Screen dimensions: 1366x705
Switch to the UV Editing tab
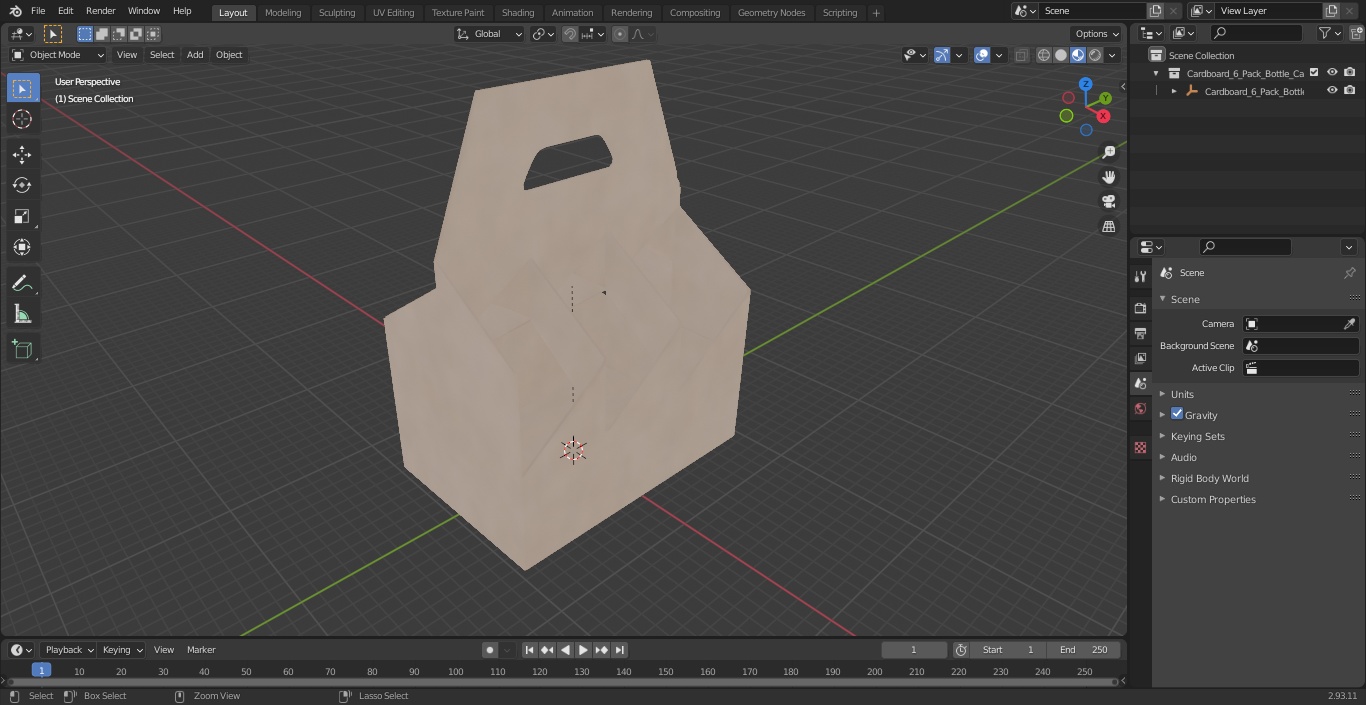point(393,13)
